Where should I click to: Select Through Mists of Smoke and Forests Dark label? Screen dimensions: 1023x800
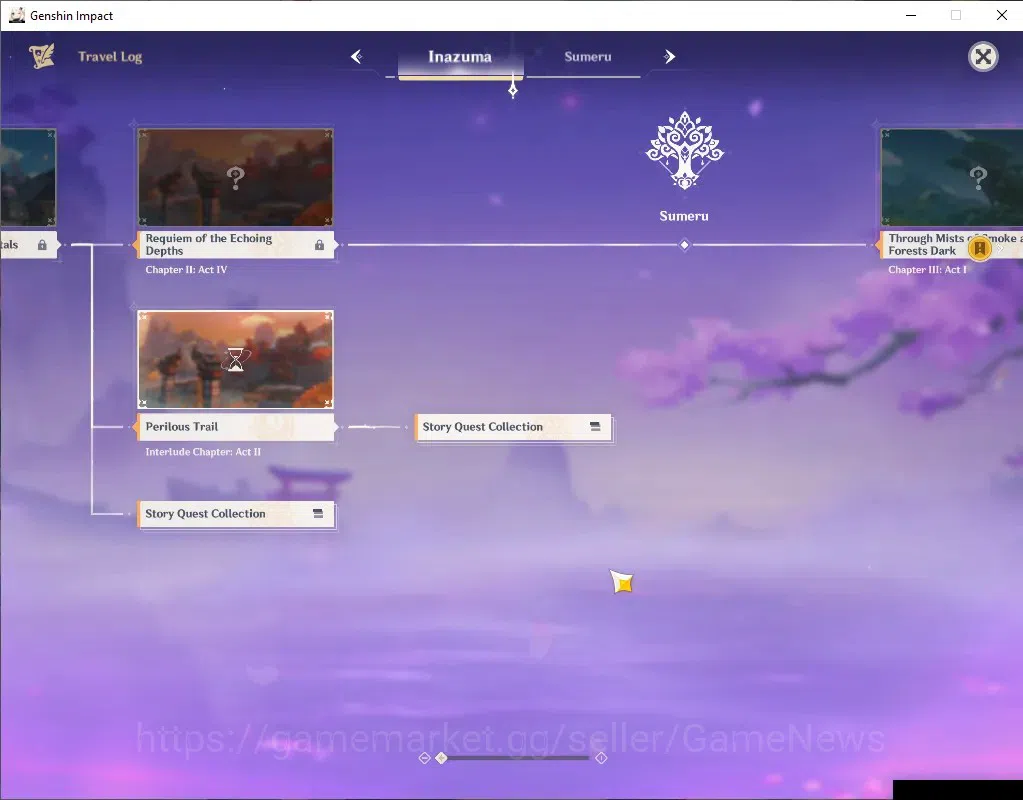tap(951, 245)
